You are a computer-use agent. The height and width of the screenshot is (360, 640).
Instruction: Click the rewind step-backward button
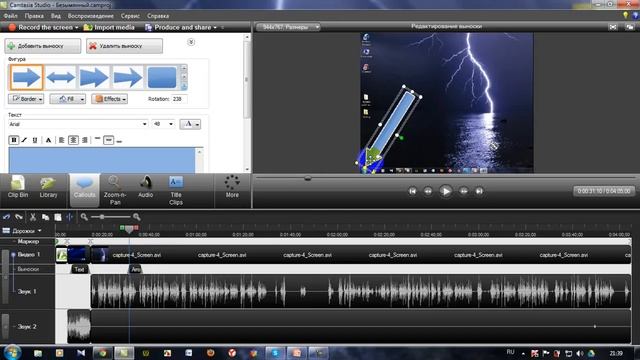428,191
